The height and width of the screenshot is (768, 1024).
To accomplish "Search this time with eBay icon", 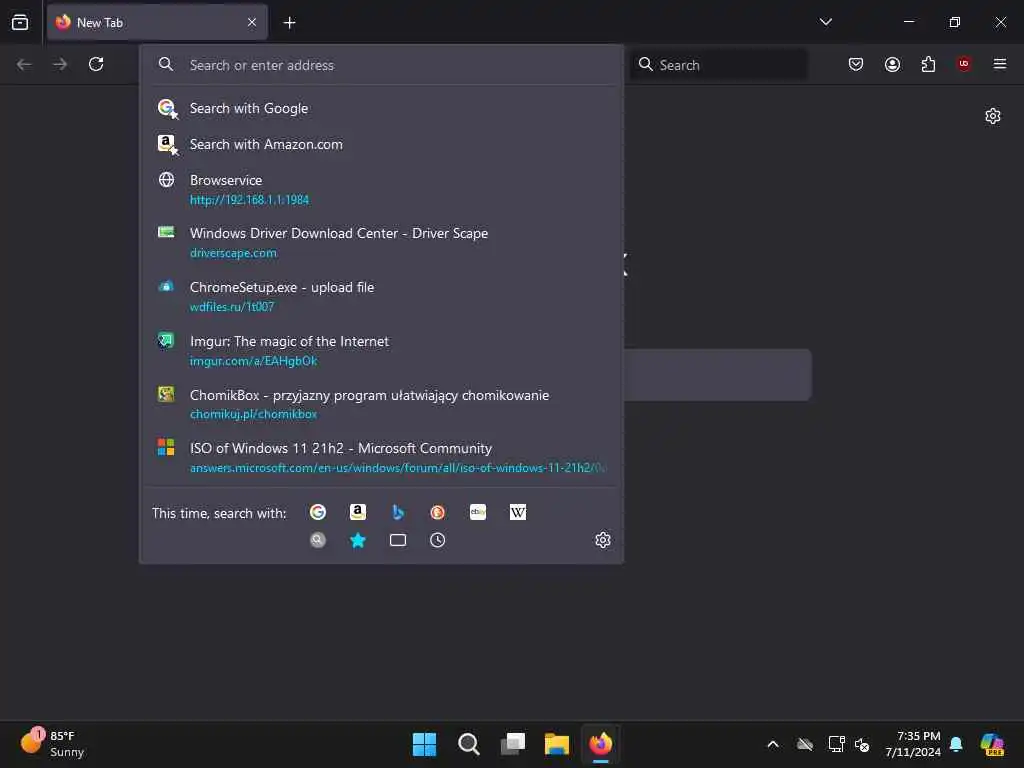I will [x=478, y=513].
